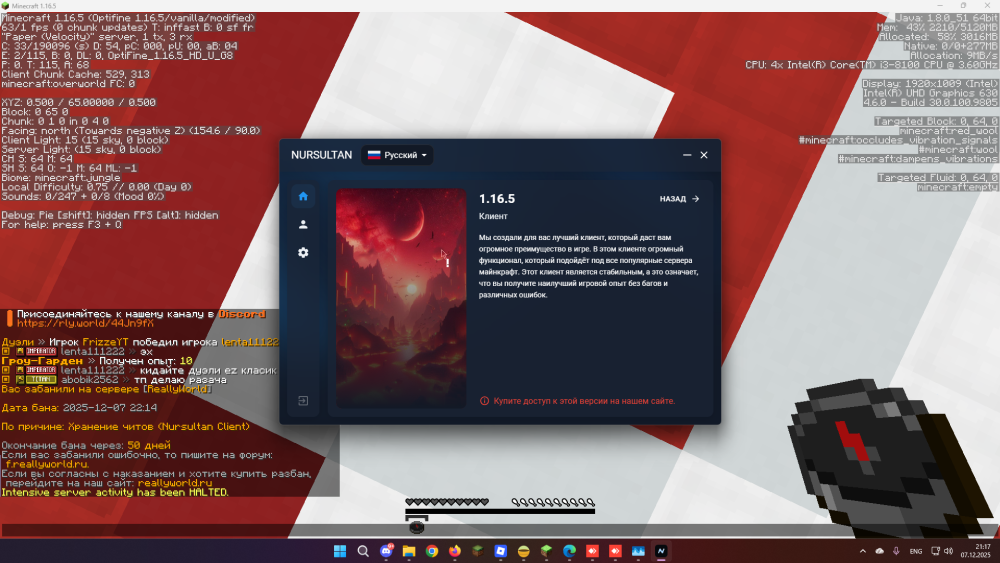
Task: Show hidden system tray icons
Action: (863, 551)
